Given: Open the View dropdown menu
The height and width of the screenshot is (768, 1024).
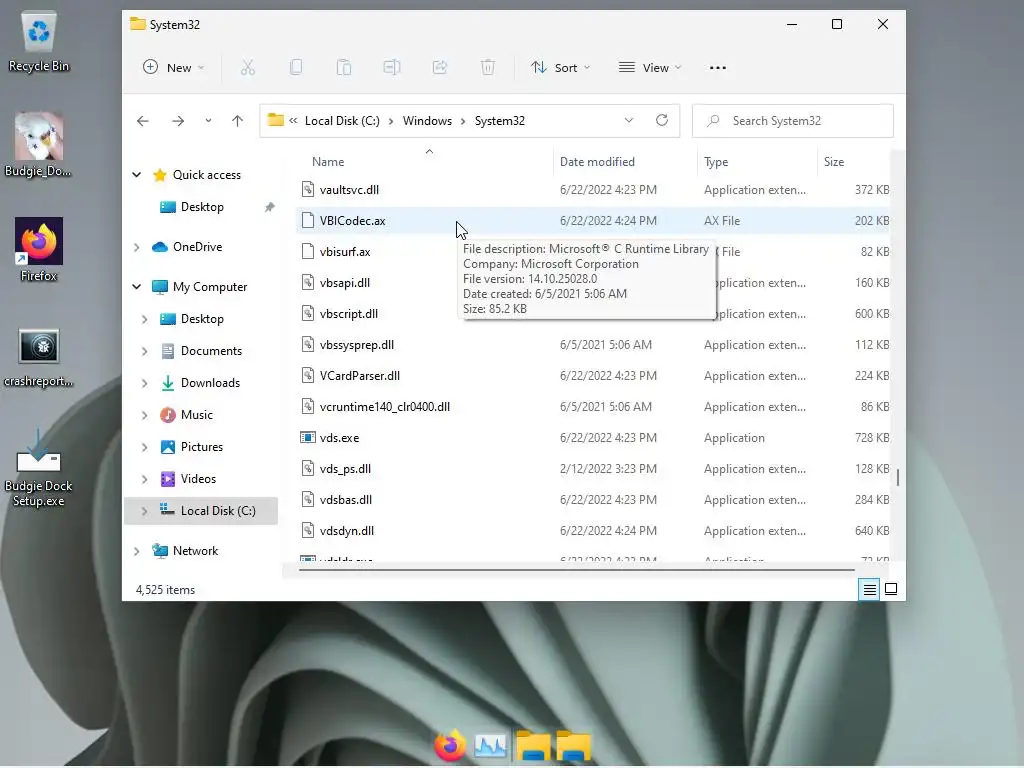Looking at the screenshot, I should pyautogui.click(x=650, y=68).
